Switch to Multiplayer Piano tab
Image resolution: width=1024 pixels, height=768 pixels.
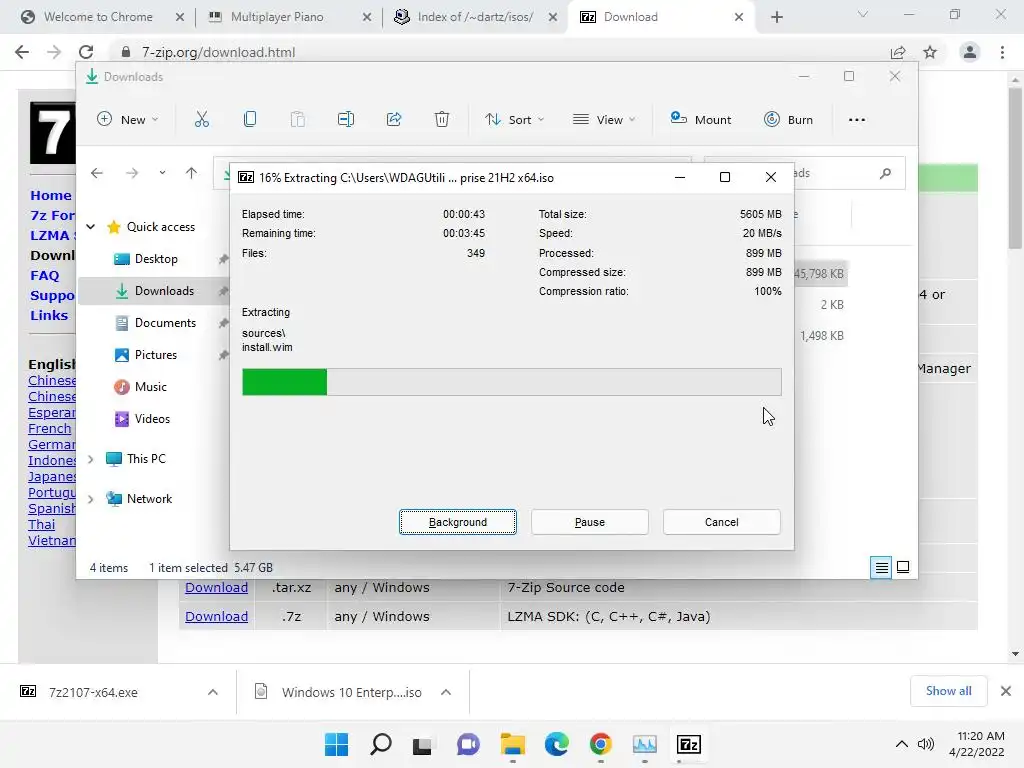277,17
